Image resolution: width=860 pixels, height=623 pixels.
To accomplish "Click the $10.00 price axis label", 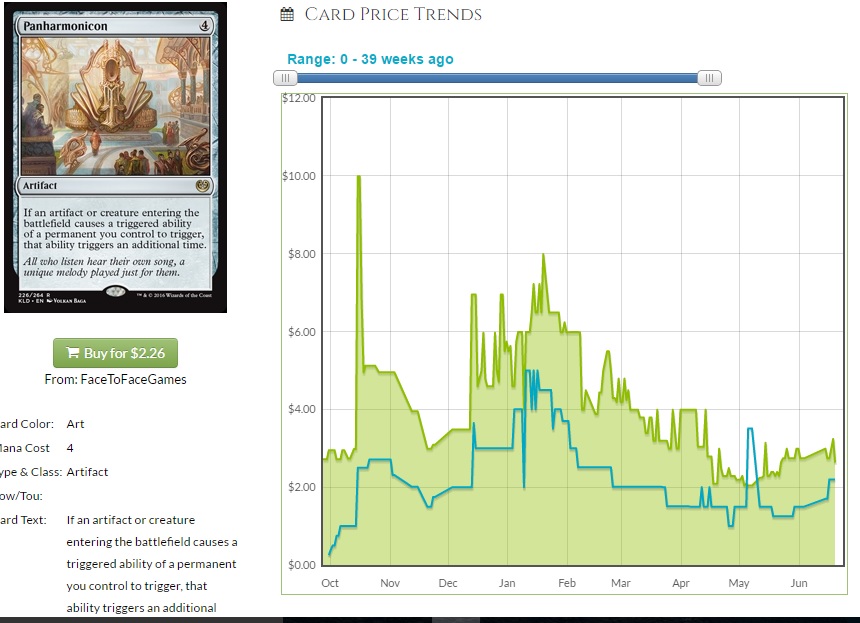I will pos(299,176).
